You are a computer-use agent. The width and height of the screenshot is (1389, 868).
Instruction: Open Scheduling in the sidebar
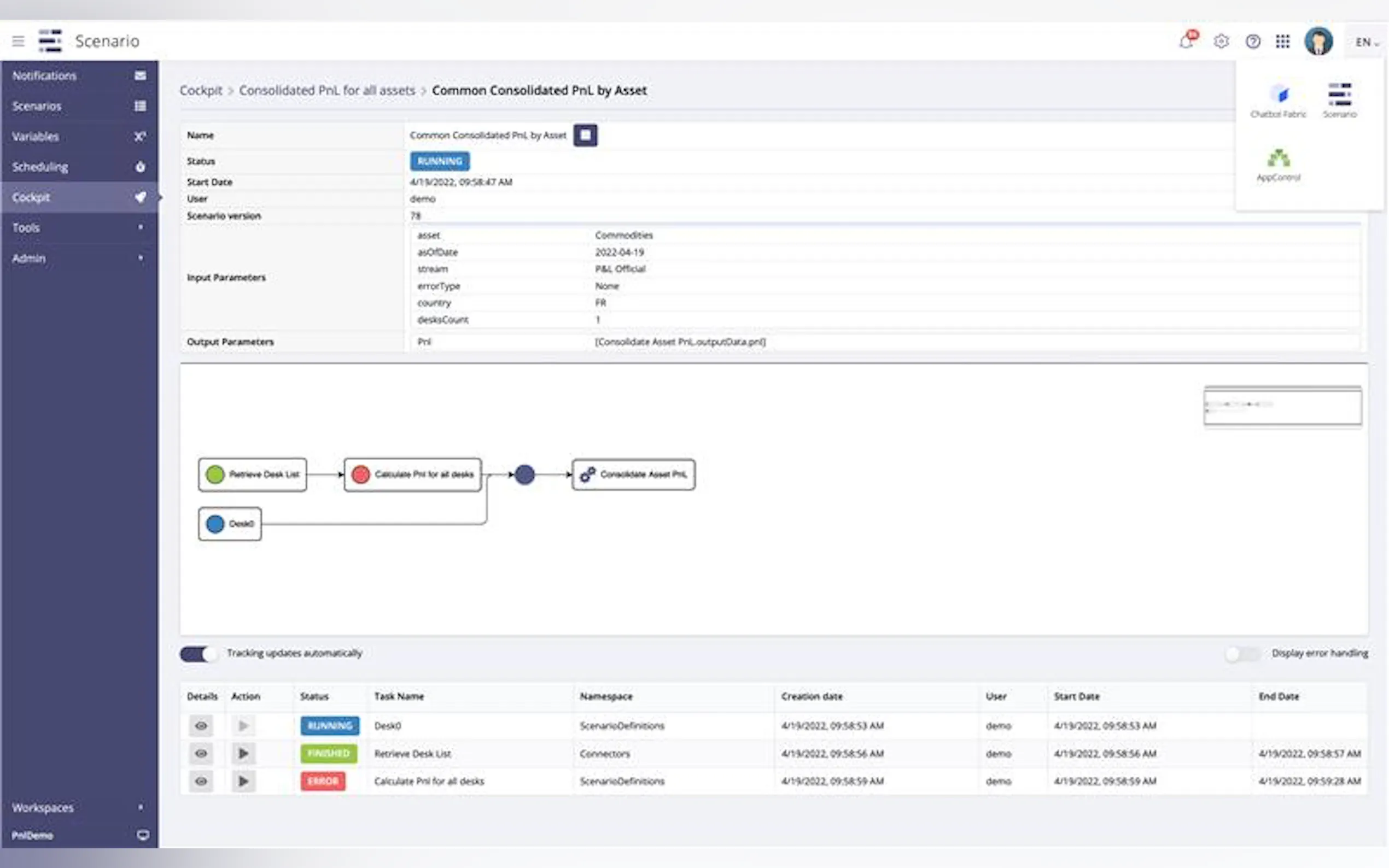coord(79,167)
